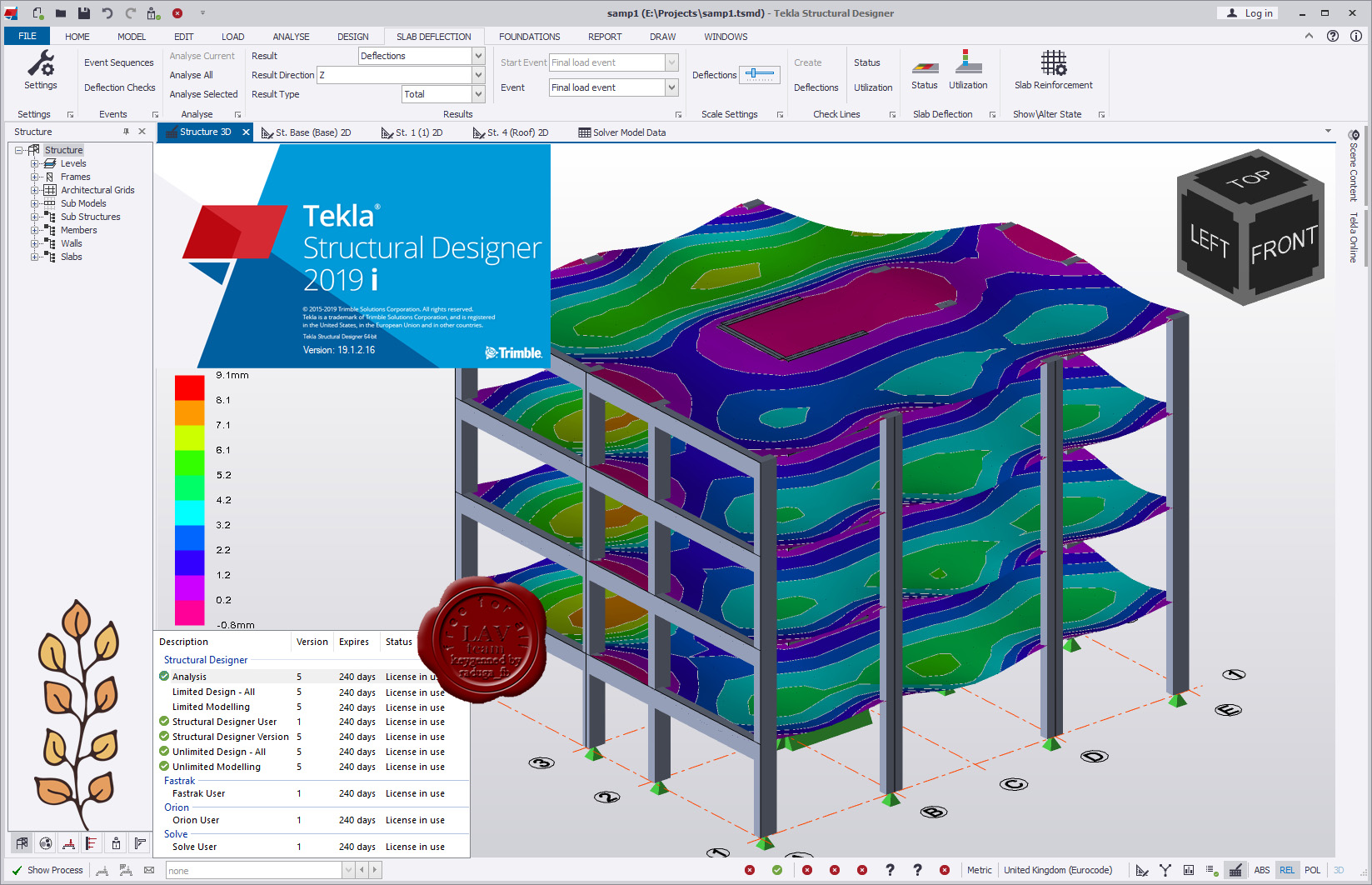The width and height of the screenshot is (1372, 885).
Task: Click the view cube TOP face
Action: click(1250, 179)
